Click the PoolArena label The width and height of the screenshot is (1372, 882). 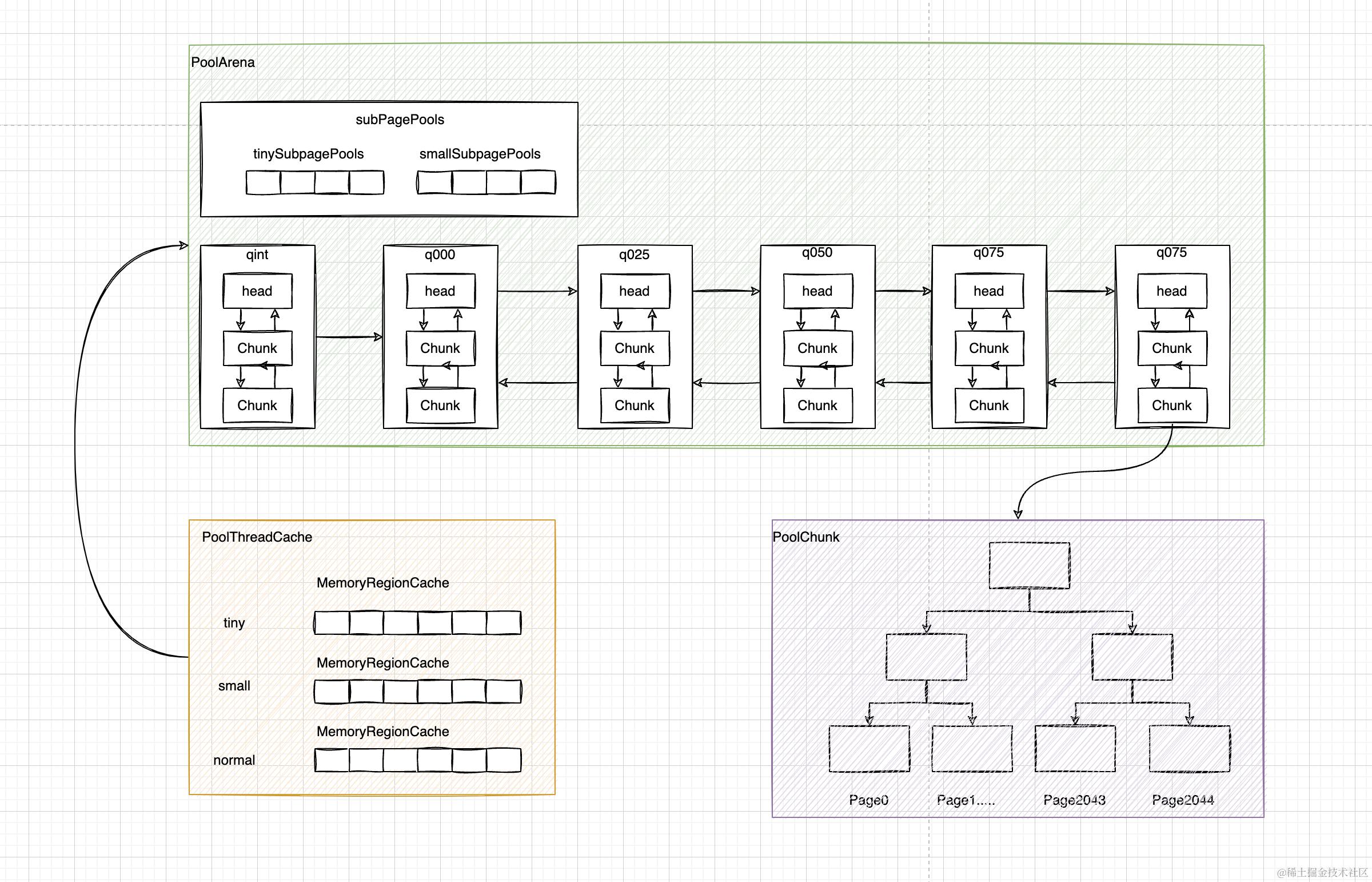tap(222, 62)
